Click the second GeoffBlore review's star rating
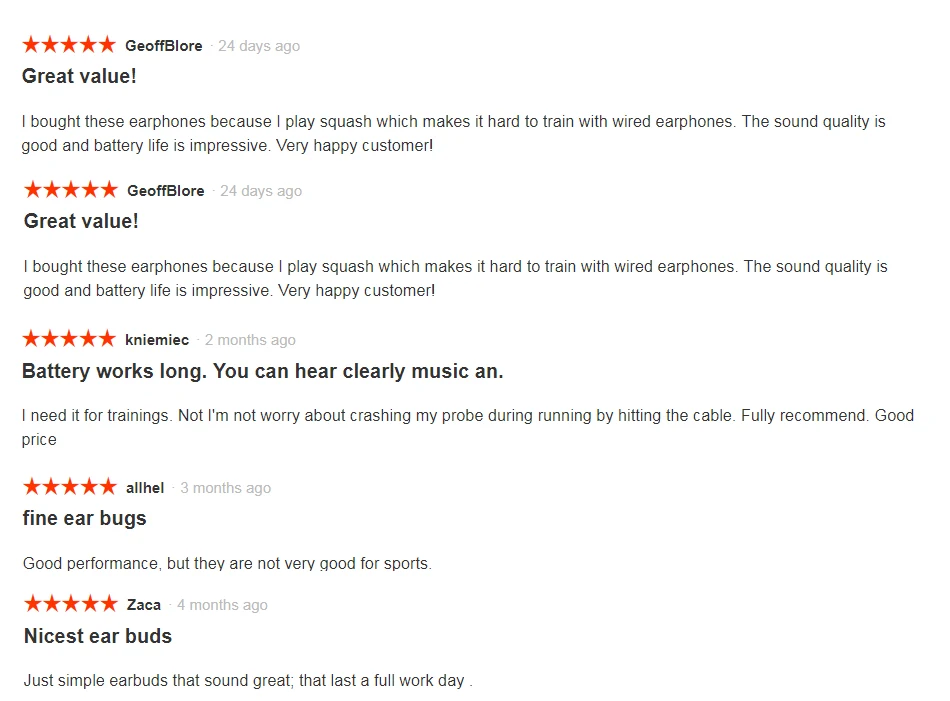Viewport: 950px width, 701px height. (x=70, y=190)
